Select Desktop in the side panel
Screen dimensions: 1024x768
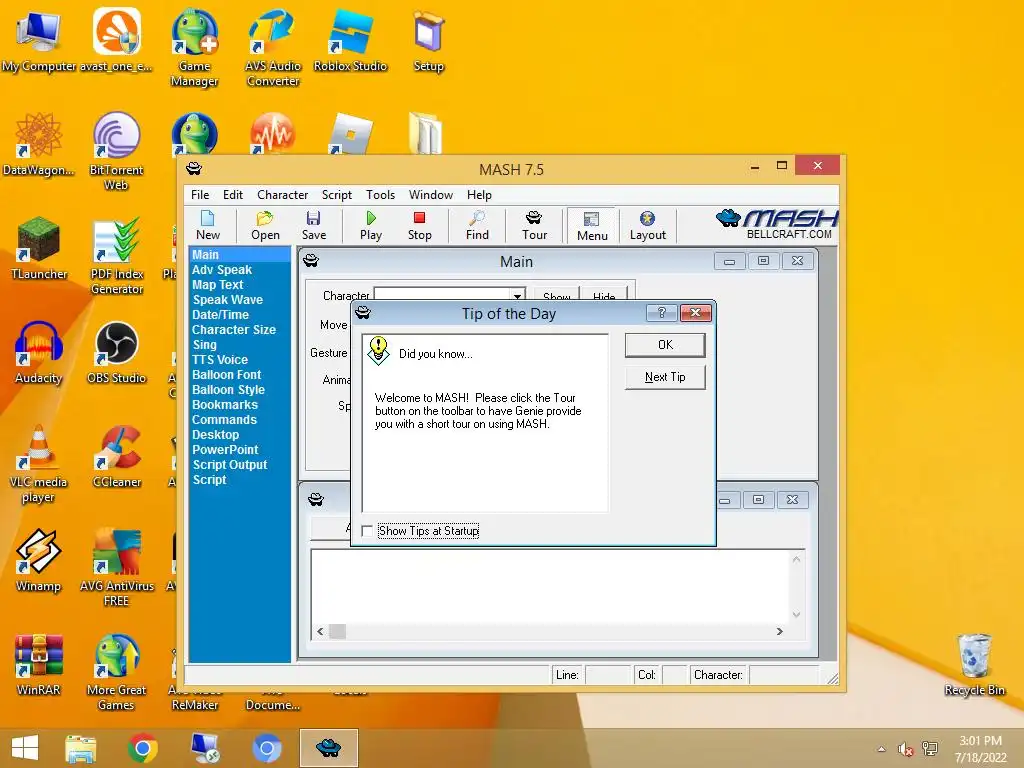(x=216, y=435)
